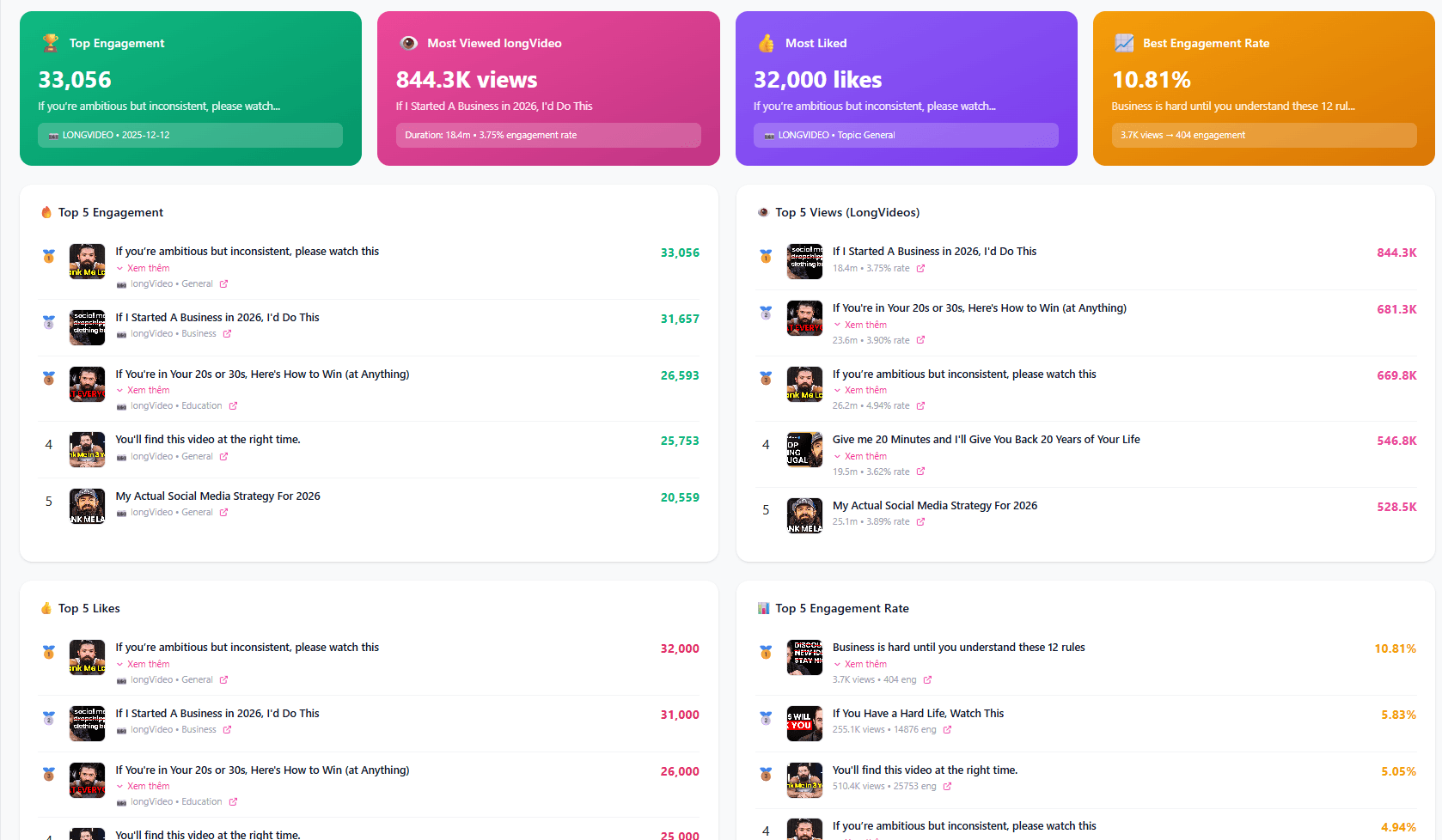Click the General category link under My Actual Social Media Strategy
Screen dimensions: 1442x840
point(199,512)
